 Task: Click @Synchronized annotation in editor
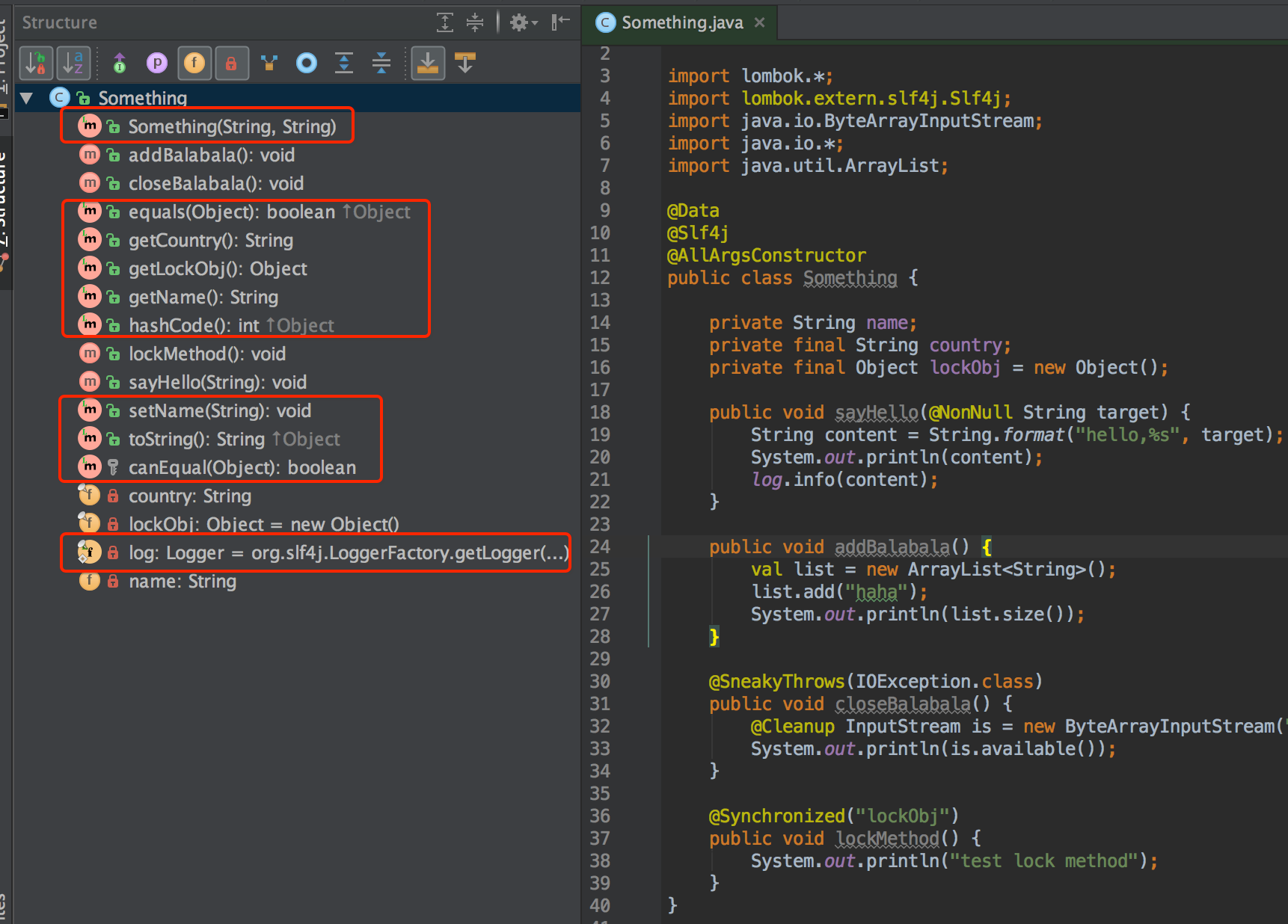(776, 816)
